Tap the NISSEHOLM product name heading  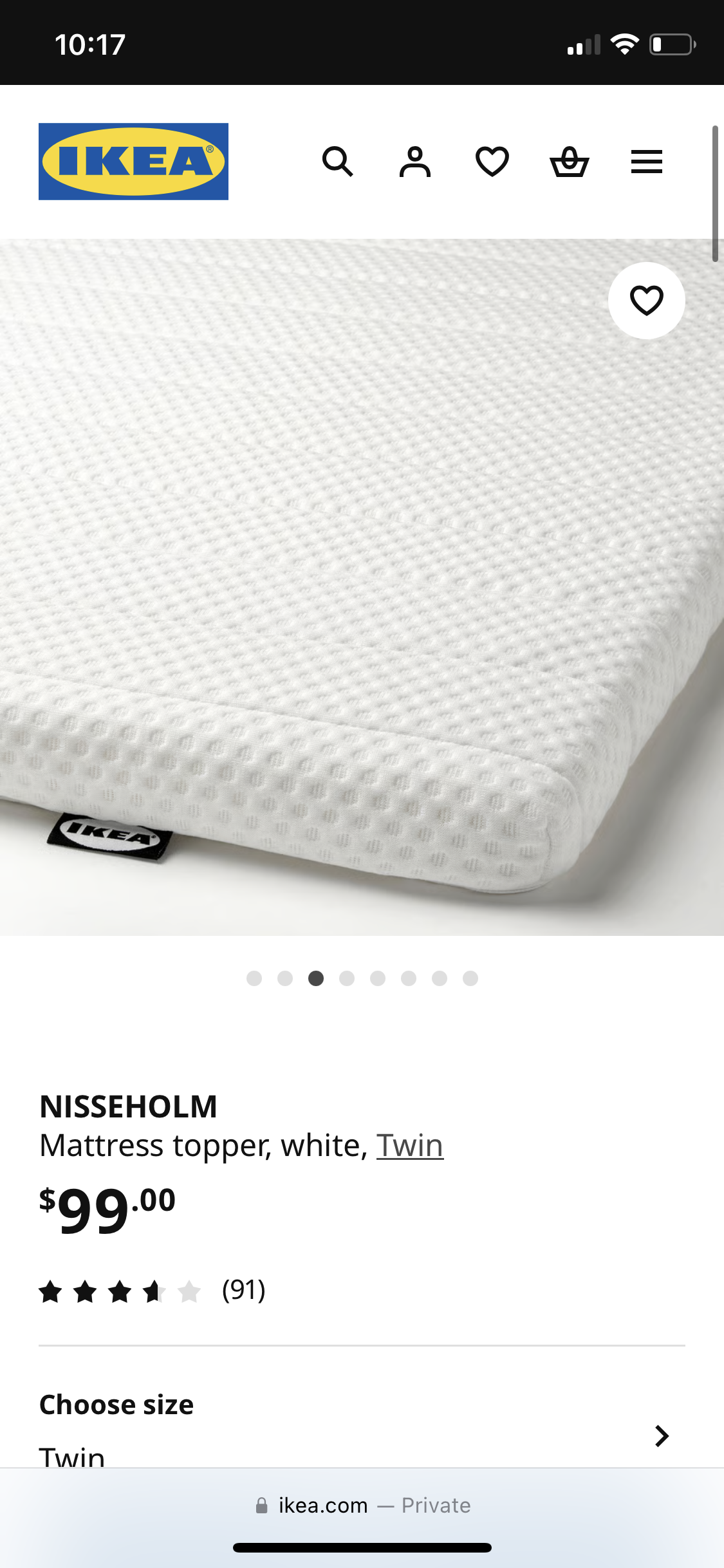pyautogui.click(x=128, y=1107)
